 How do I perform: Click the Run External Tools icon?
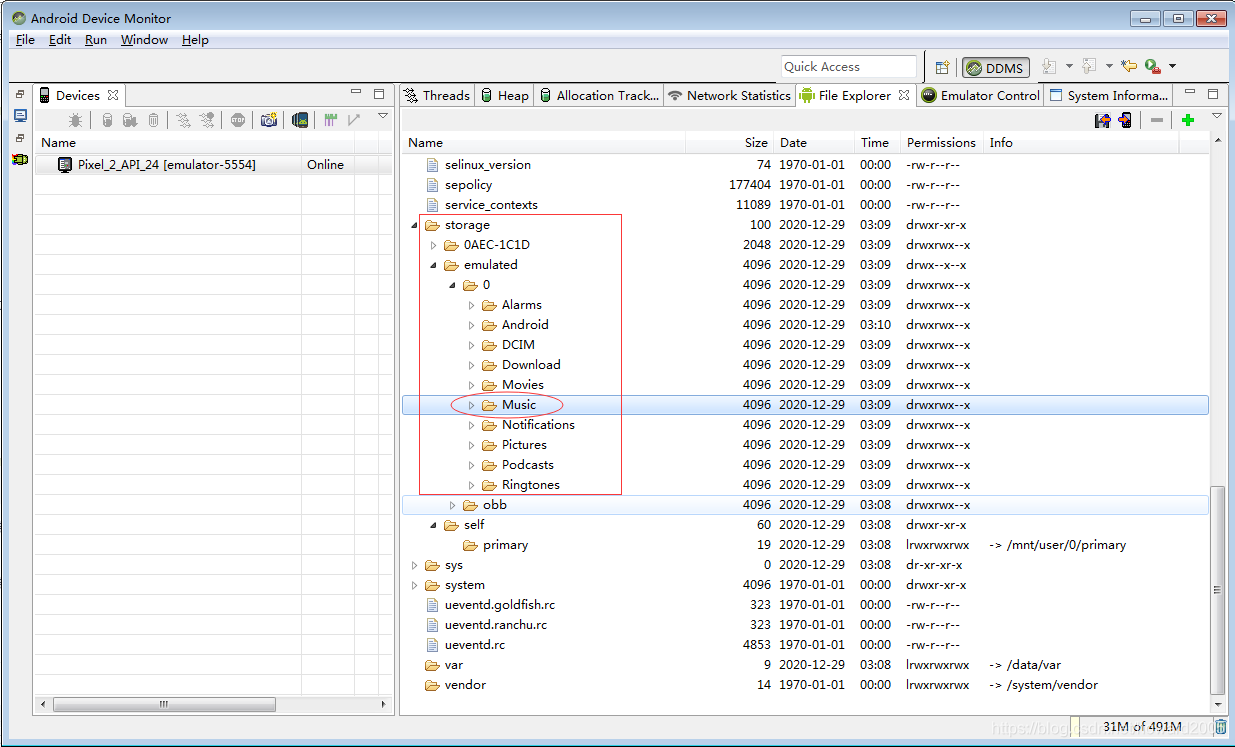pos(1153,67)
